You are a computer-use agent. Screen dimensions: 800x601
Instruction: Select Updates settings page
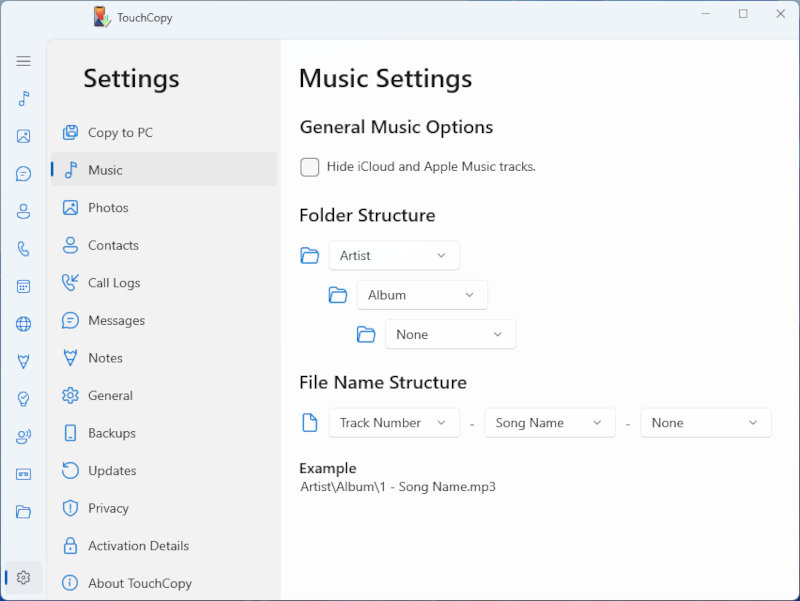click(164, 470)
